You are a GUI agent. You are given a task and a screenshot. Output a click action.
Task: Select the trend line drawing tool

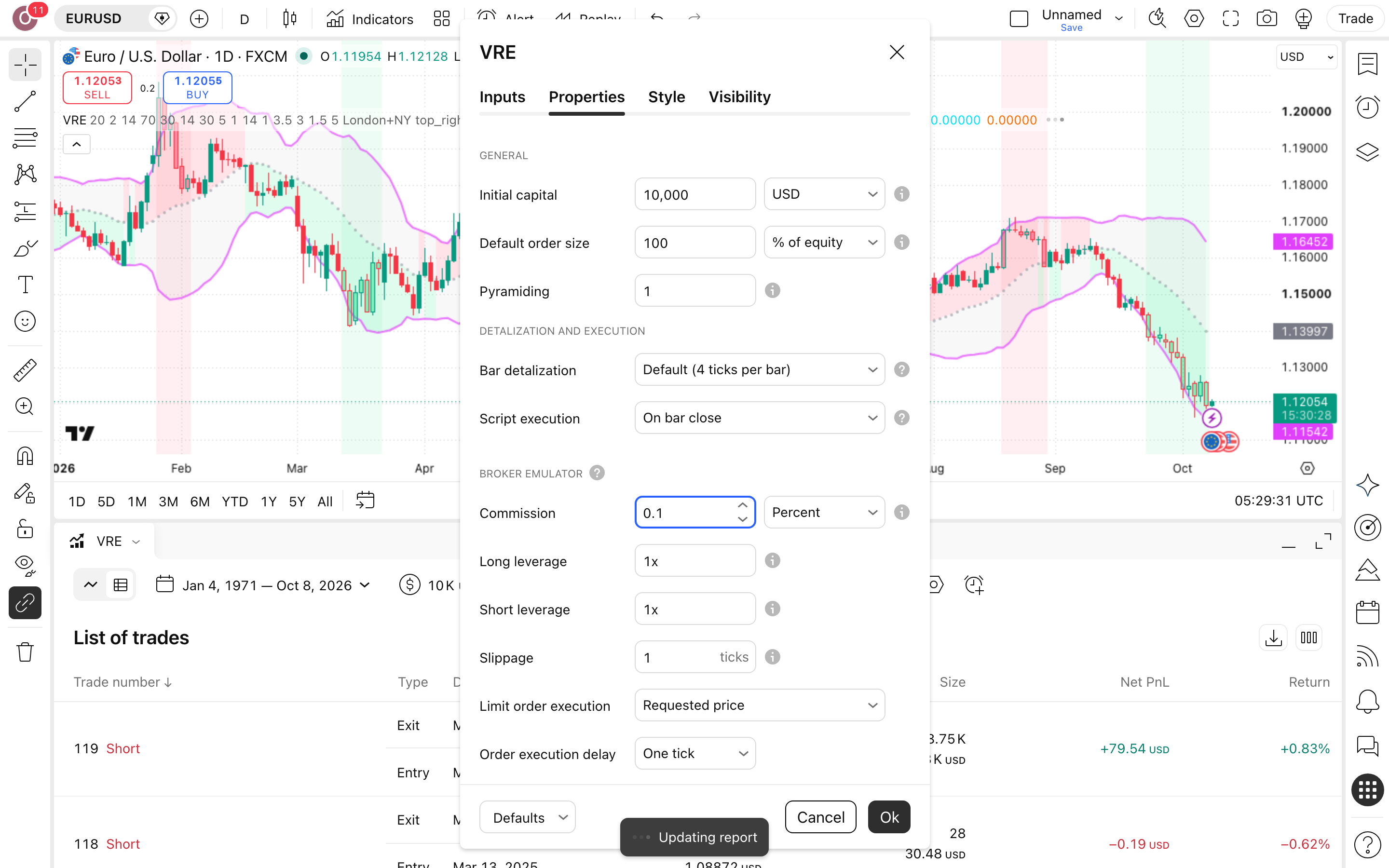(25, 102)
